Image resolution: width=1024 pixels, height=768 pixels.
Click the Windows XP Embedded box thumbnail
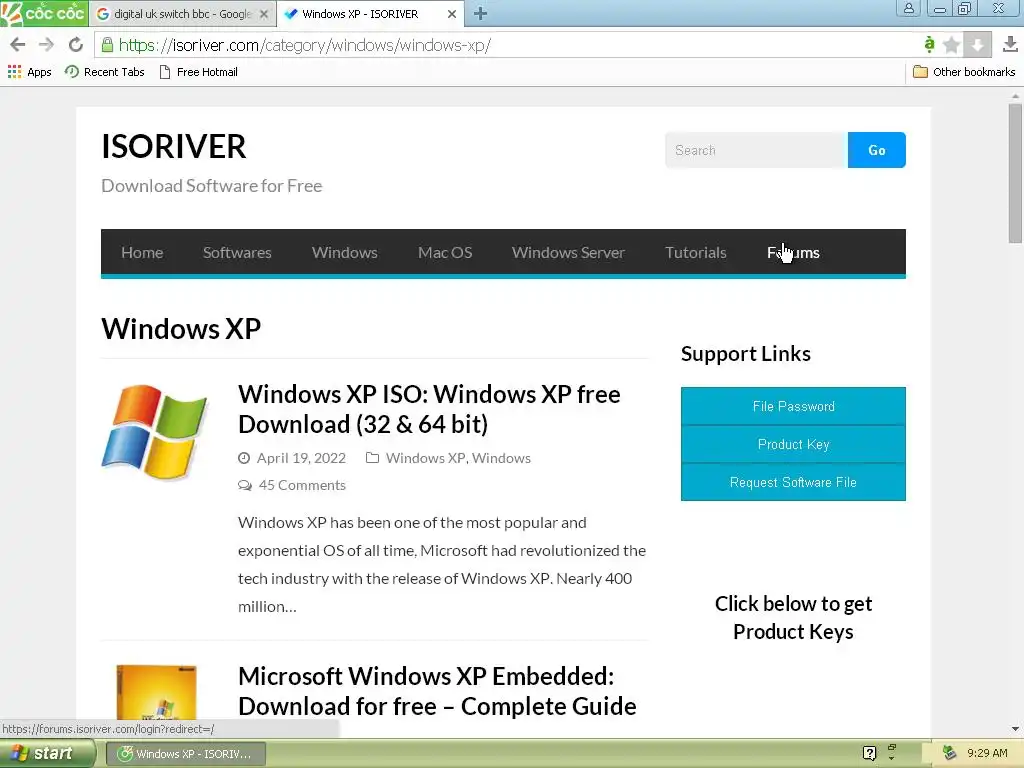coord(156,693)
